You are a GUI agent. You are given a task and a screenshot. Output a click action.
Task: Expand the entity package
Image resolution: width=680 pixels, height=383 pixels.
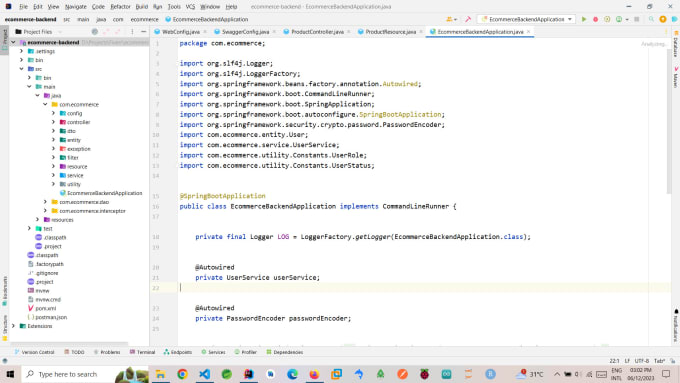tap(53, 140)
